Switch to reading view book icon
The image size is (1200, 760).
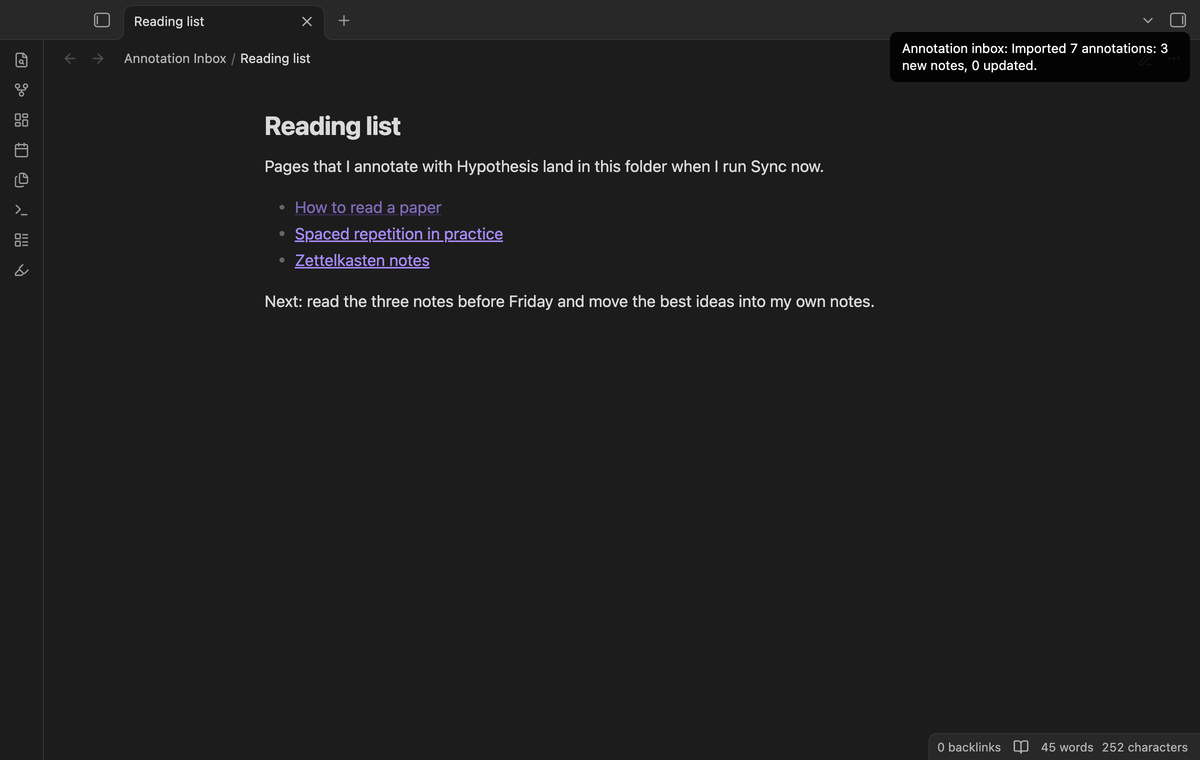point(1021,747)
